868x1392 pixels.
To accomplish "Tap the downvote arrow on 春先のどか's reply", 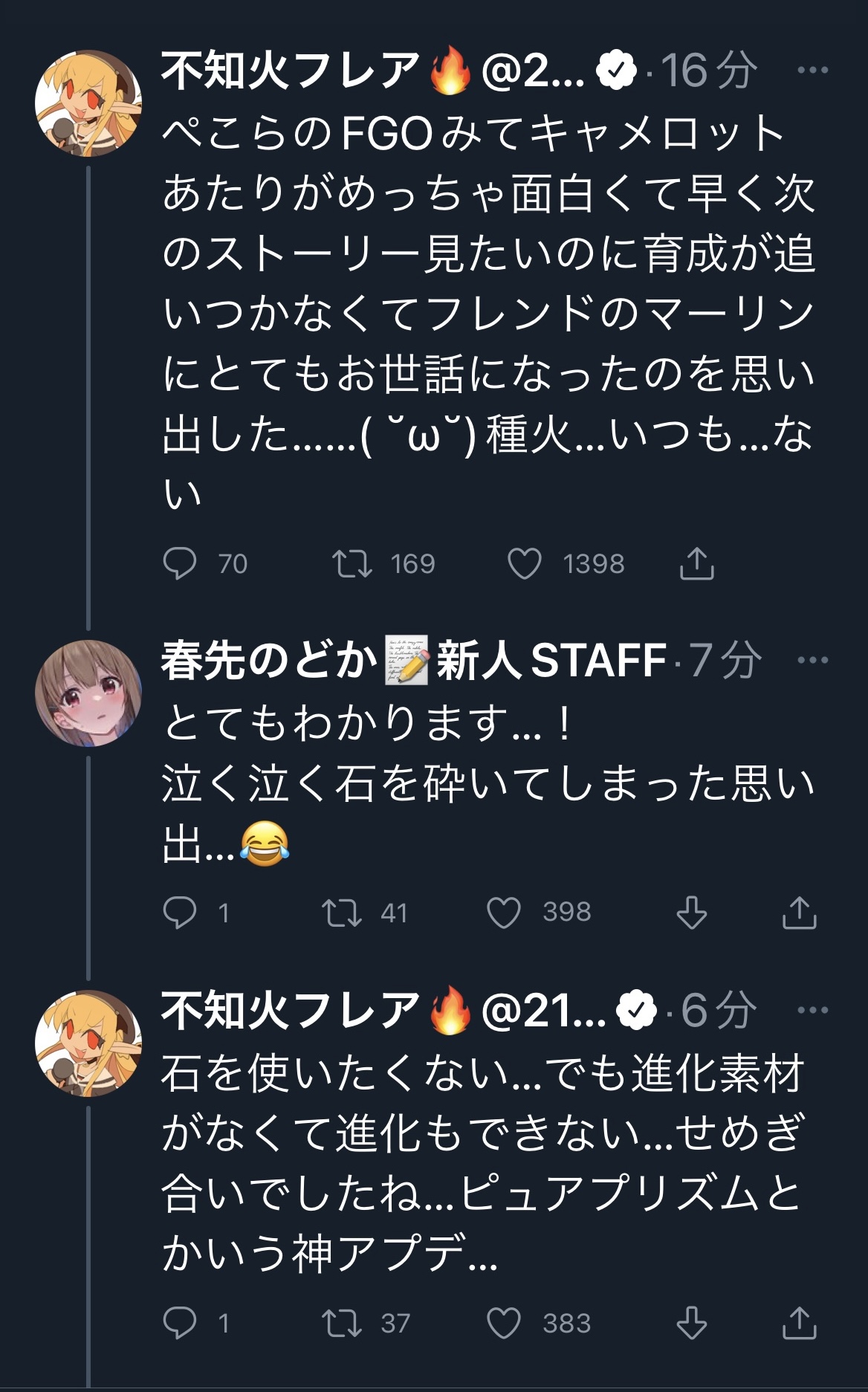I will (x=691, y=913).
